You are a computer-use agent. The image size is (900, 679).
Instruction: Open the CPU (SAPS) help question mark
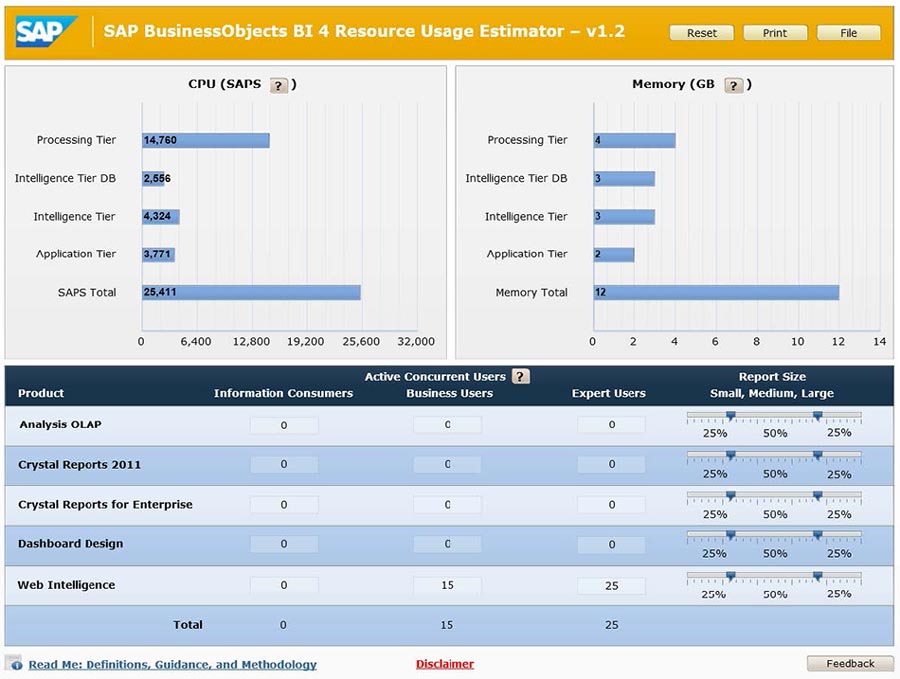pyautogui.click(x=278, y=86)
